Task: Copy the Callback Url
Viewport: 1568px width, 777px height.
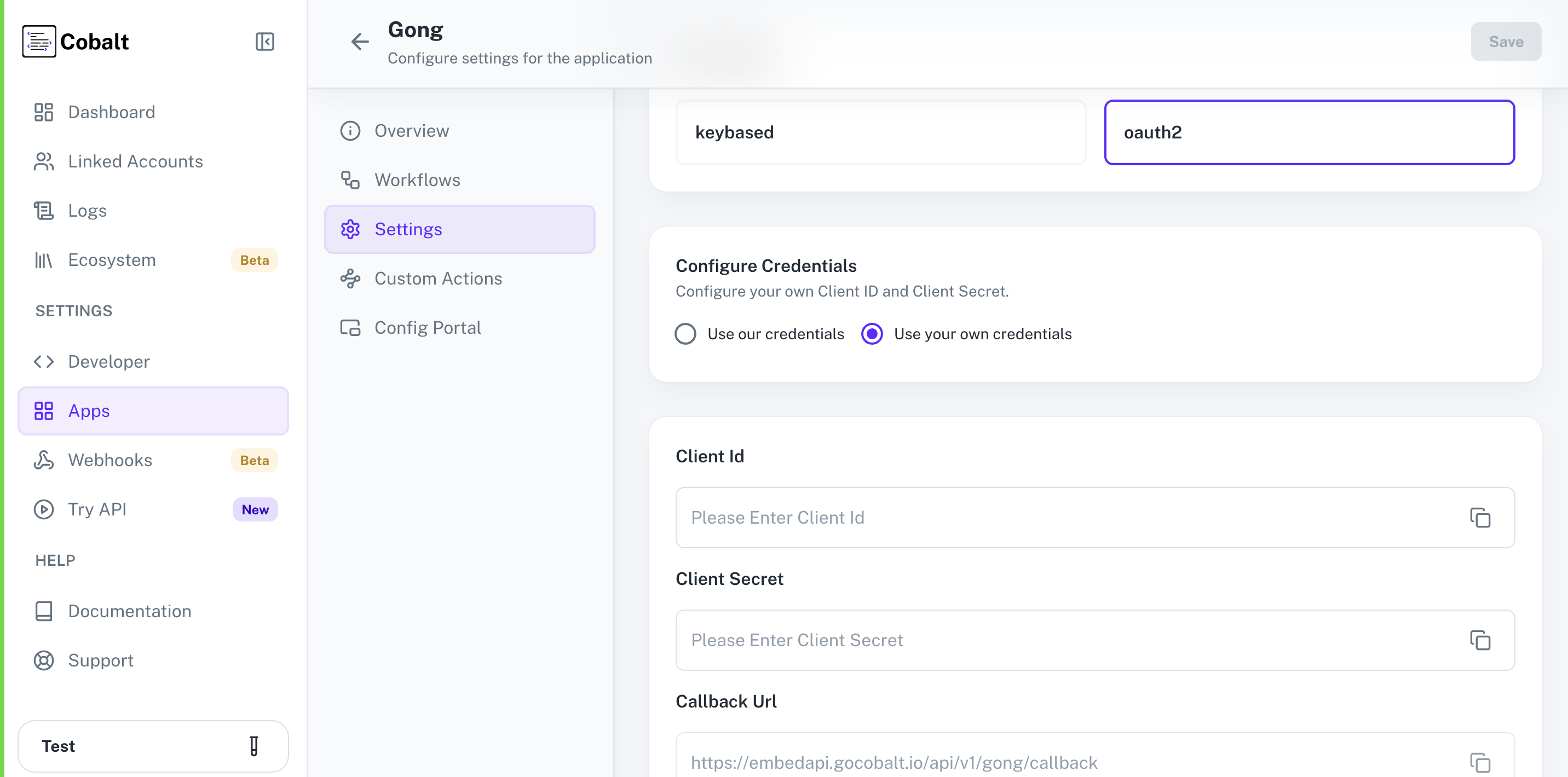Action: [x=1480, y=762]
